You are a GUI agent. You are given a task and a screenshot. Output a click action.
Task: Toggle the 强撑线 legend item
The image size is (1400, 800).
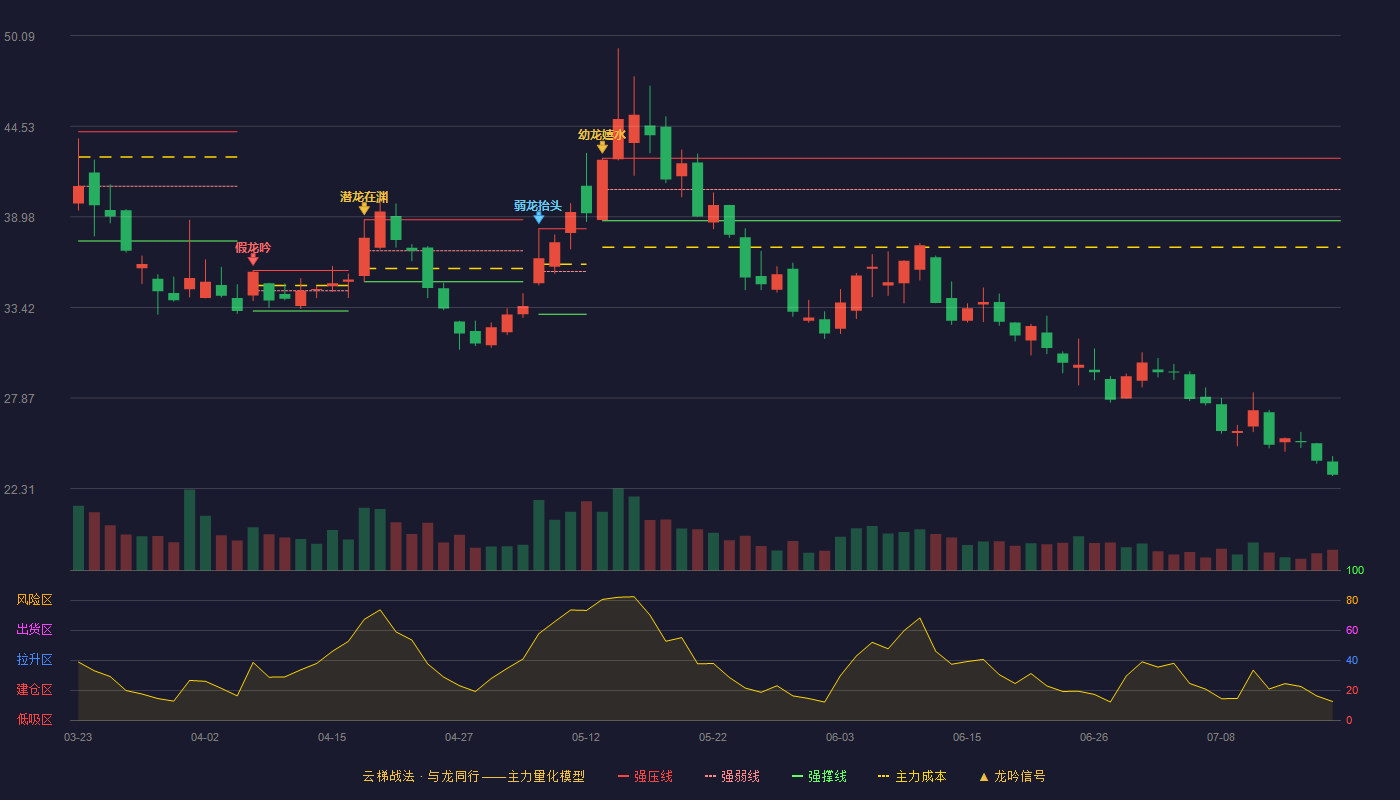[819, 776]
